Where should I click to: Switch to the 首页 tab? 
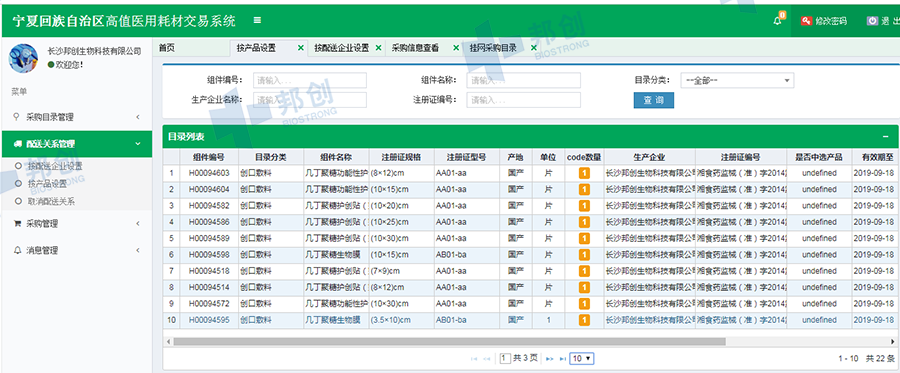(x=167, y=48)
